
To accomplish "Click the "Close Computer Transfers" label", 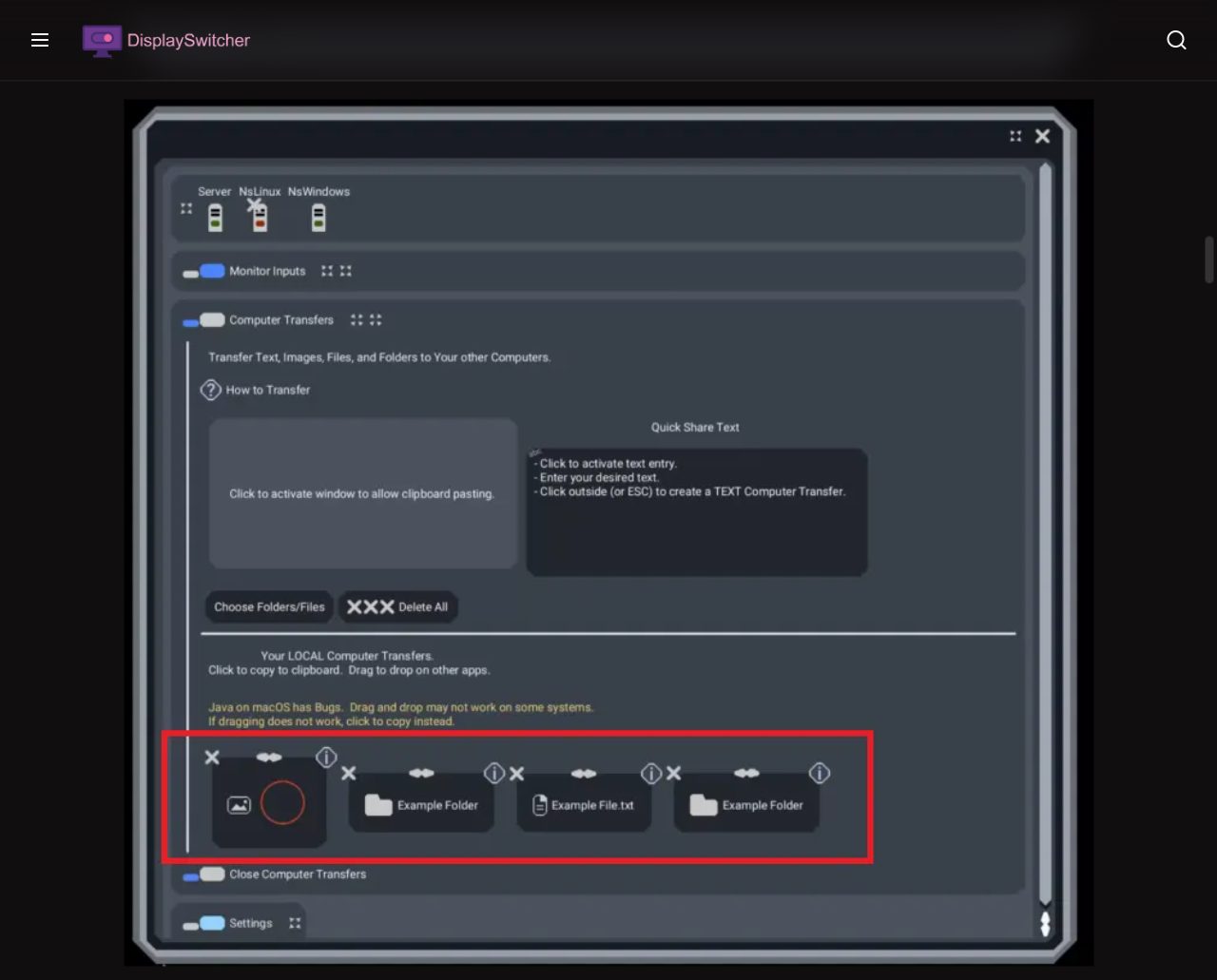I will [298, 874].
